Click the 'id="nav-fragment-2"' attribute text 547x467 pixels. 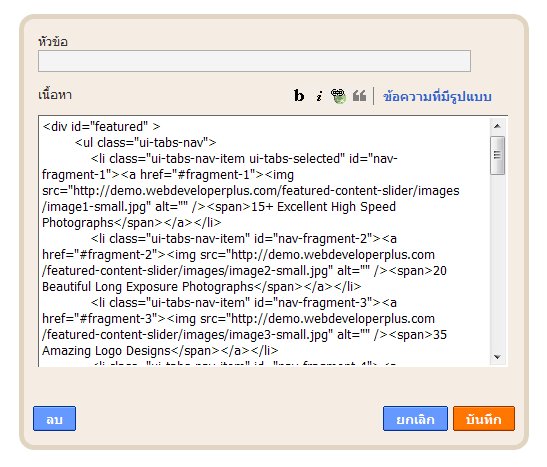(313, 239)
